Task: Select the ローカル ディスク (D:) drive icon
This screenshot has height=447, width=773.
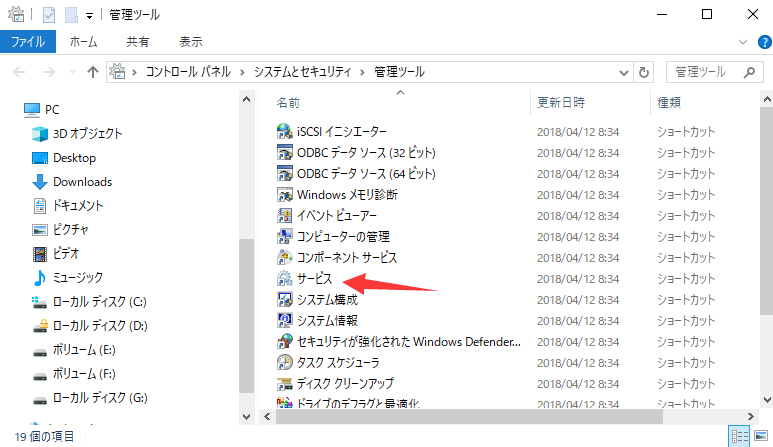Action: 39,326
